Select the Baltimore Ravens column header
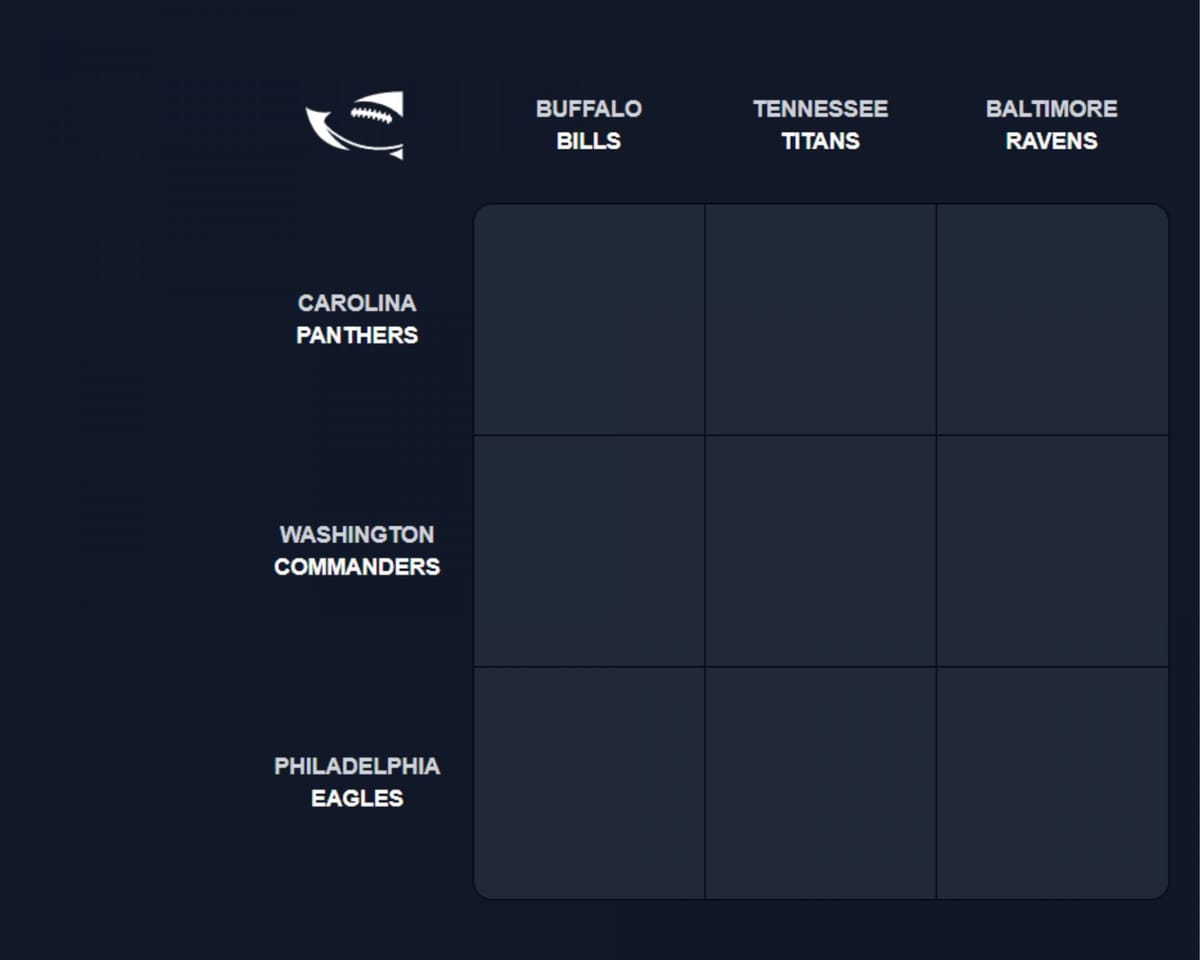Viewport: 1200px width, 960px height. pyautogui.click(x=1052, y=125)
